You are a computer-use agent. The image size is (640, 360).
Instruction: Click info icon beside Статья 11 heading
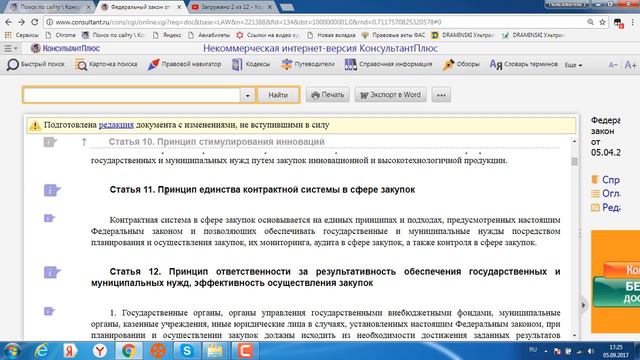pyautogui.click(x=52, y=190)
